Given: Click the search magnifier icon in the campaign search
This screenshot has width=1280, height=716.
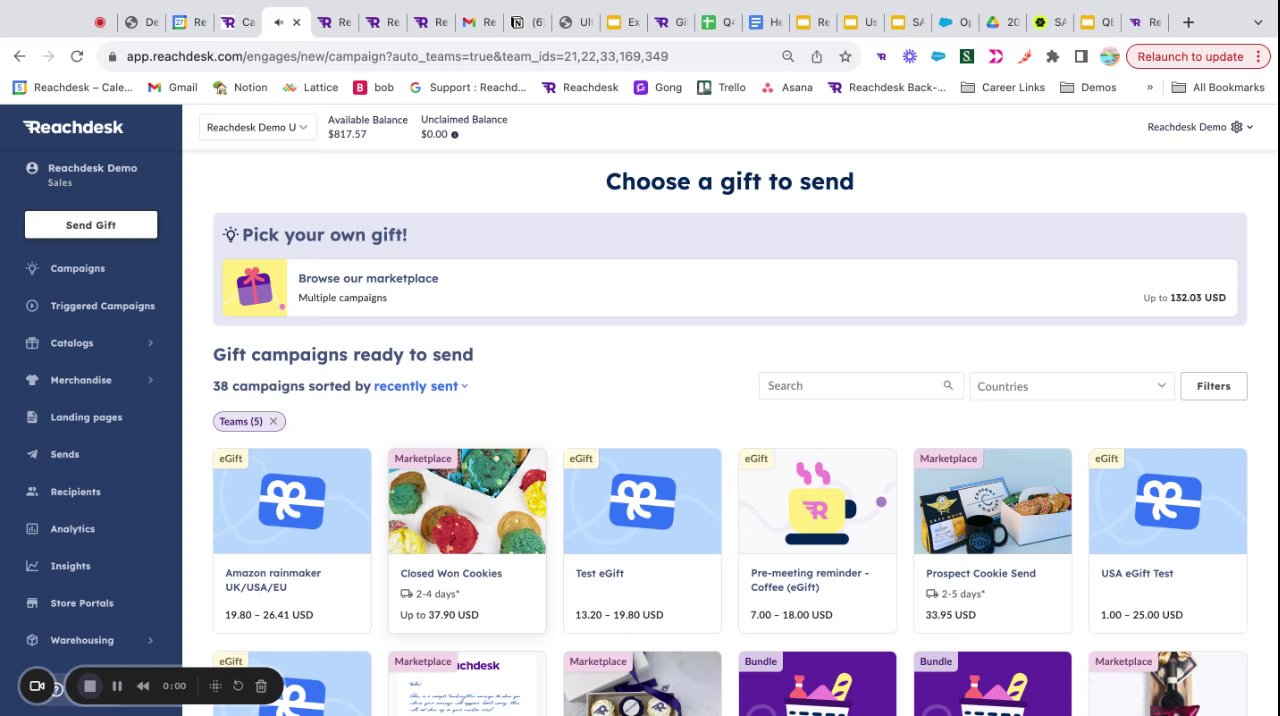Looking at the screenshot, I should [948, 385].
